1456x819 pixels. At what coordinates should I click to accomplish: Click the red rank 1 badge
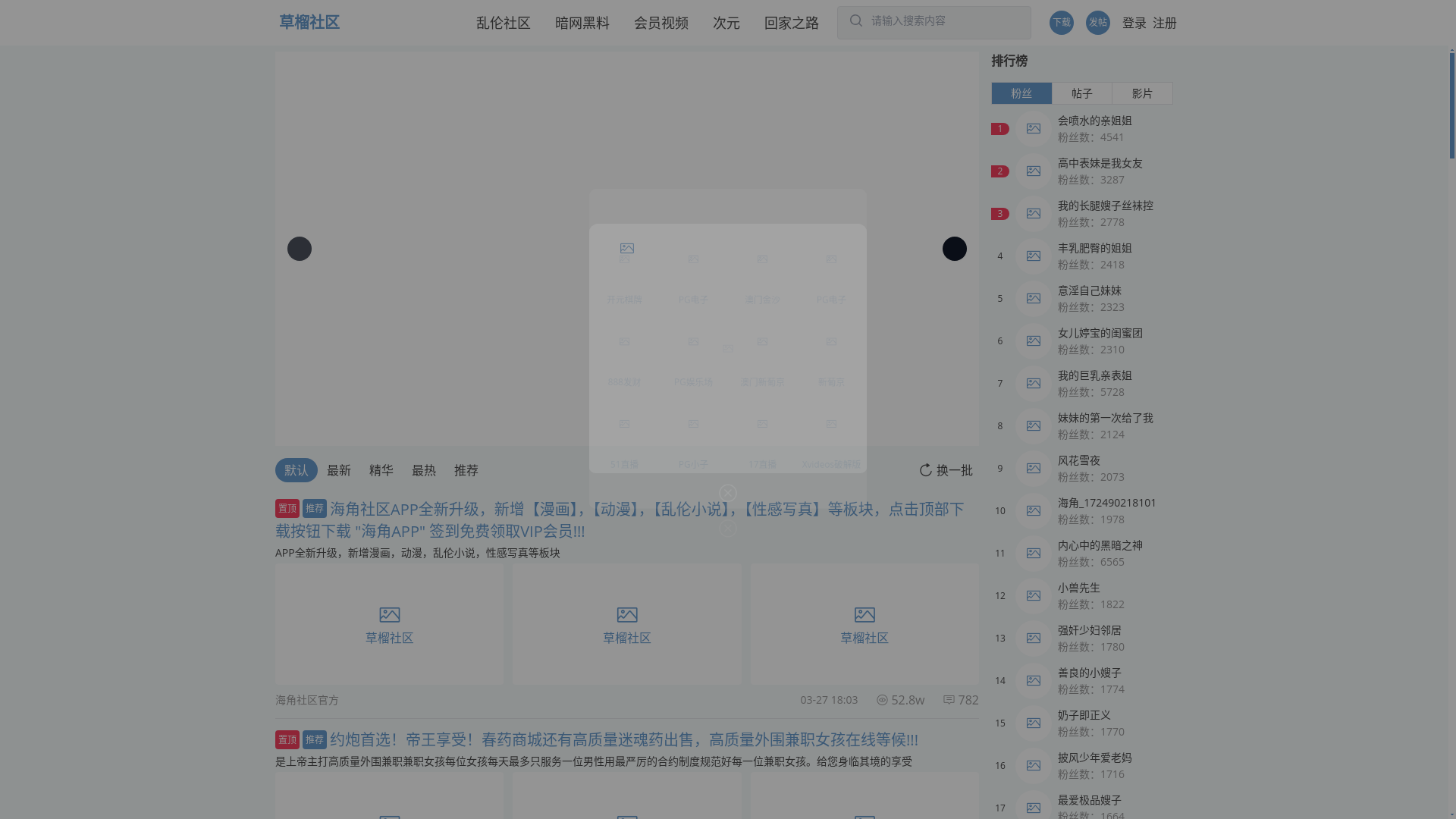(1000, 129)
